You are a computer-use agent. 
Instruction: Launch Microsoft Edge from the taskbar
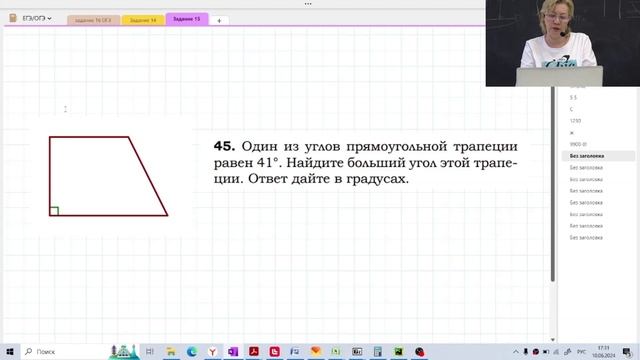(192, 351)
